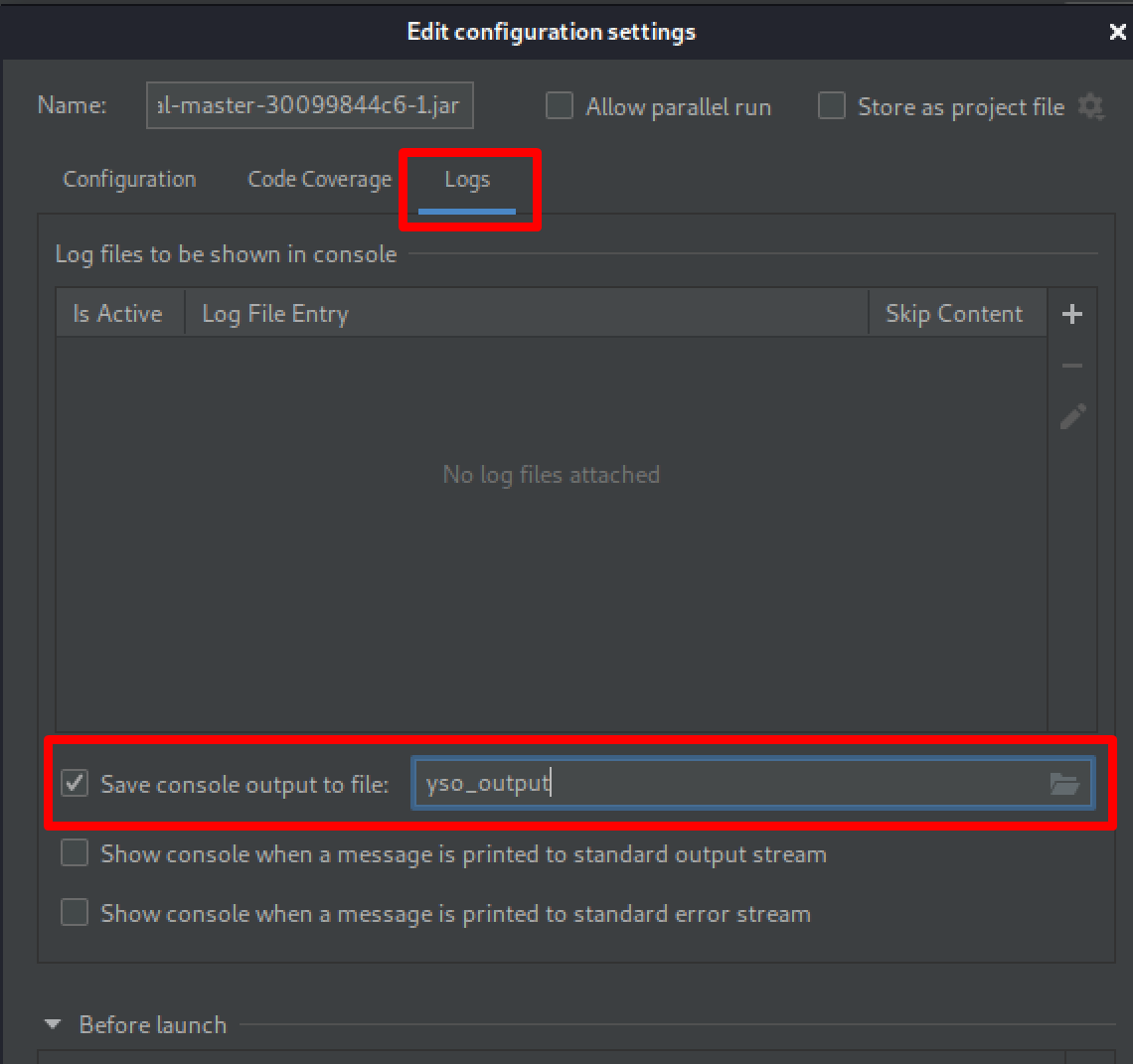The height and width of the screenshot is (1064, 1133).
Task: Enable show console on standard error message
Action: (74, 912)
